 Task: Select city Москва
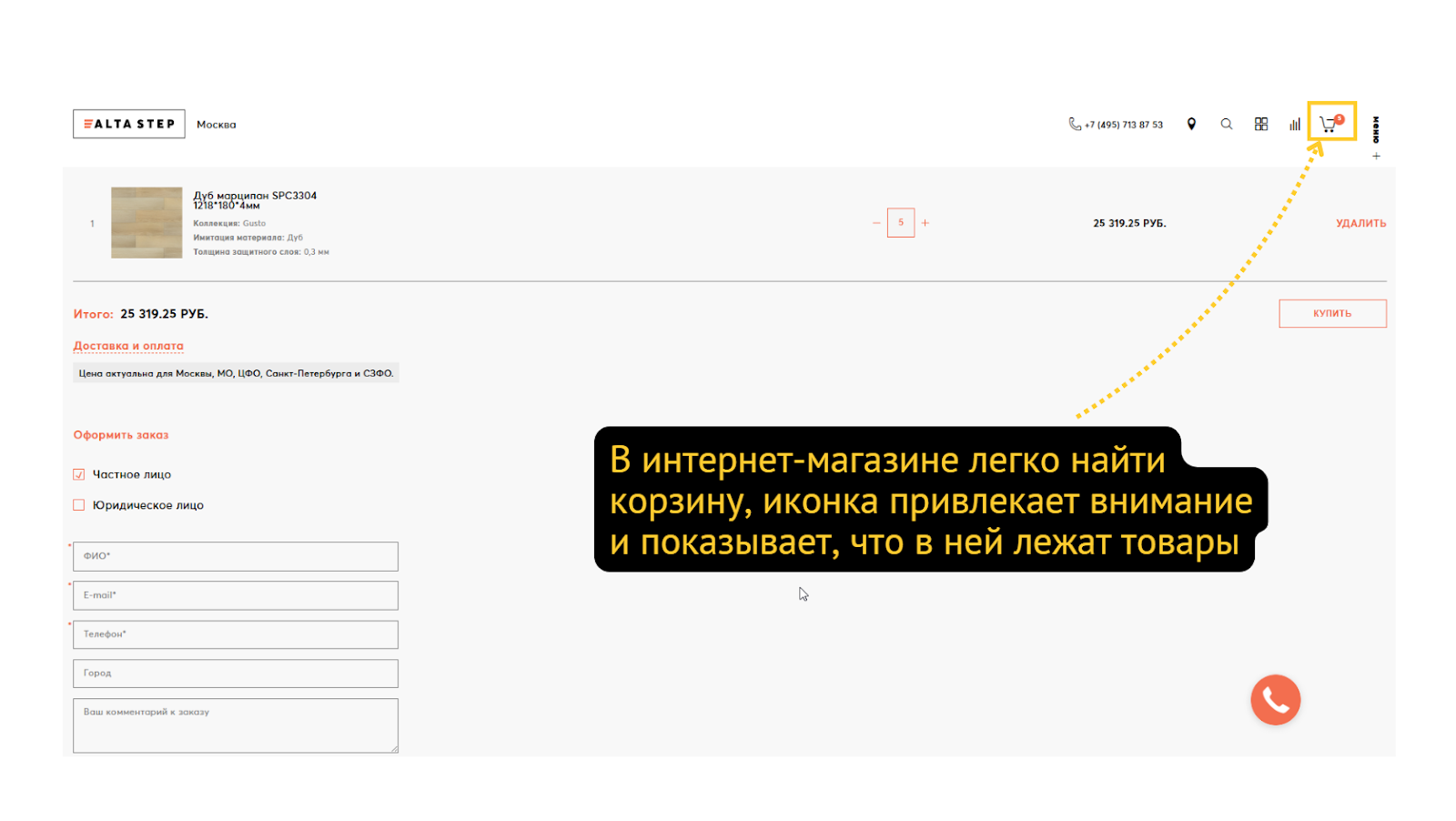[x=217, y=125]
